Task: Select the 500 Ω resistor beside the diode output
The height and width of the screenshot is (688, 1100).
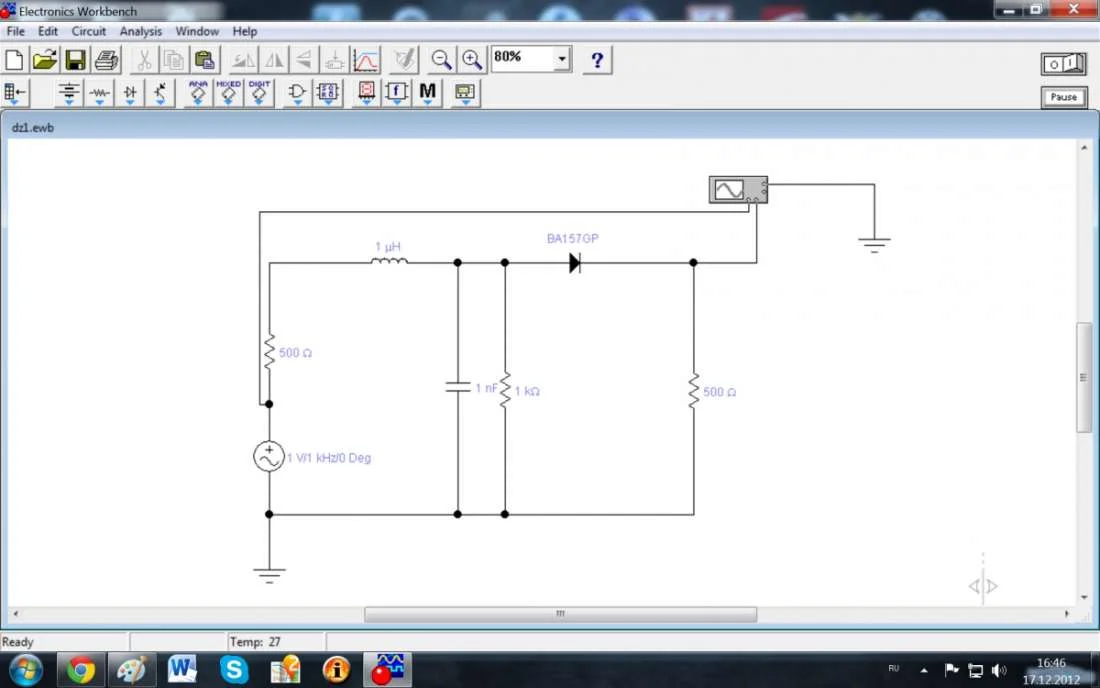Action: pyautogui.click(x=694, y=391)
